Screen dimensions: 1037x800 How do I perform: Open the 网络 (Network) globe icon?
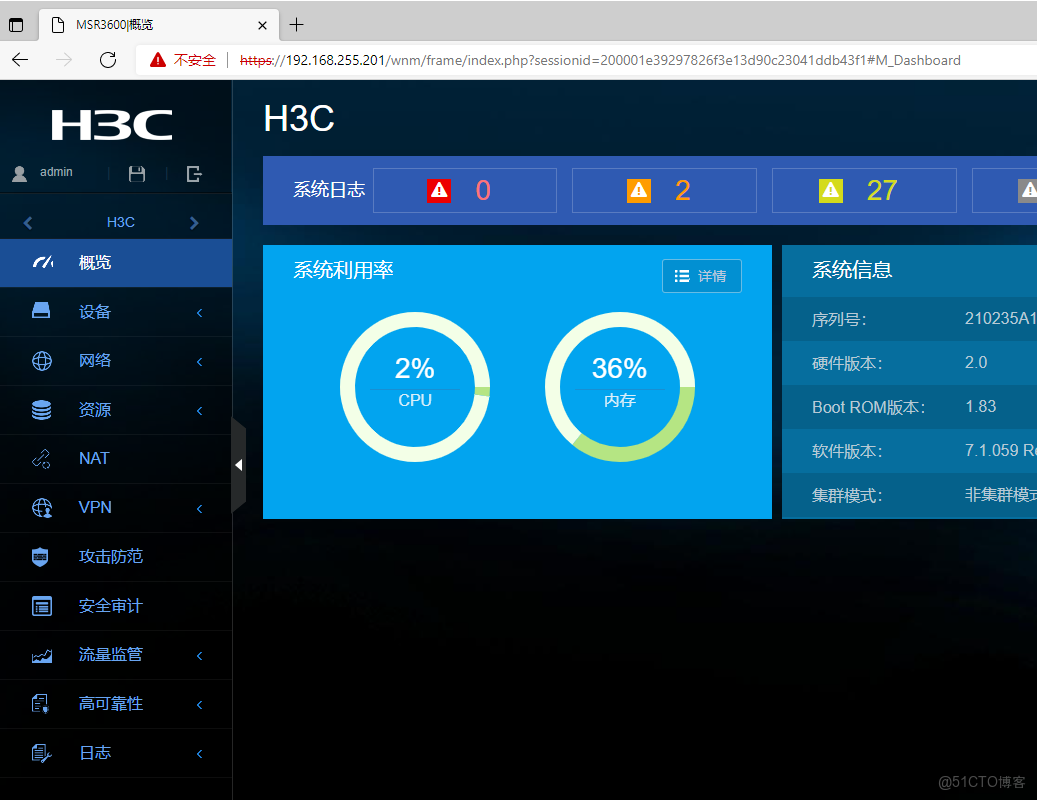click(40, 360)
